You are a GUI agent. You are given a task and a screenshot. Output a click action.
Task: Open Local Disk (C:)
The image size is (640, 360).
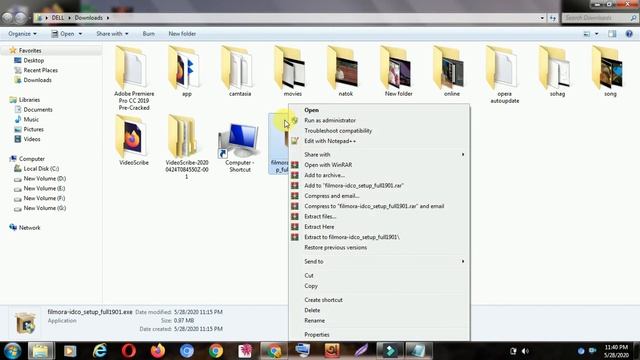(x=41, y=169)
